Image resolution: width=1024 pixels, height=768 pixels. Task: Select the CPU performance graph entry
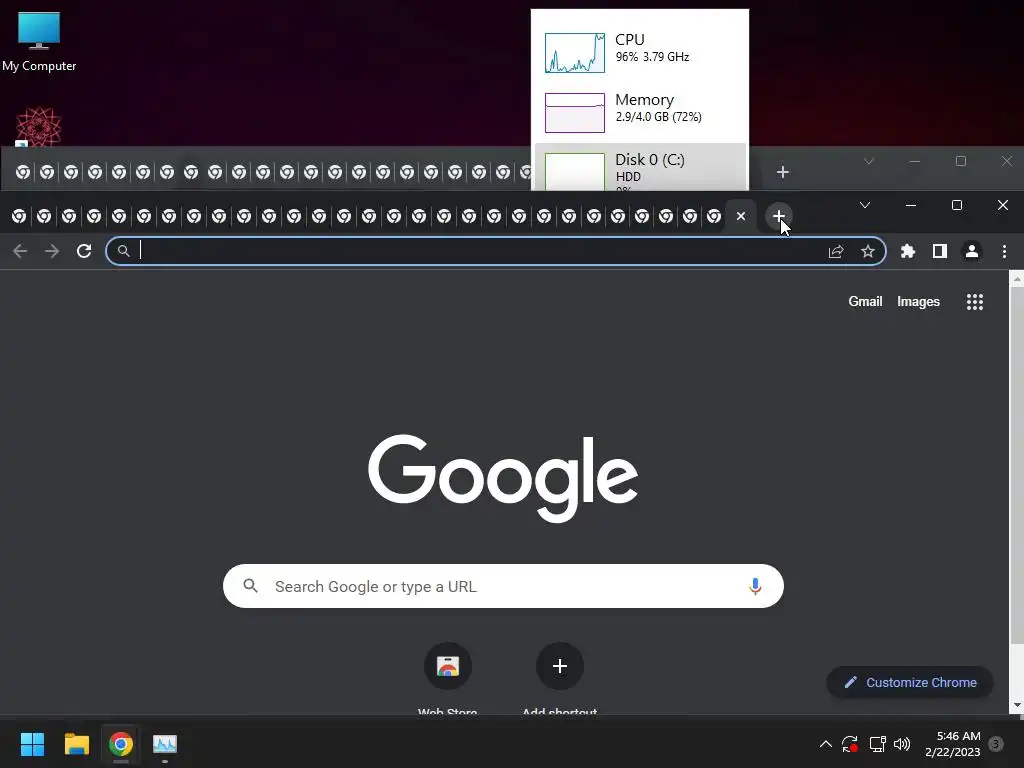640,52
